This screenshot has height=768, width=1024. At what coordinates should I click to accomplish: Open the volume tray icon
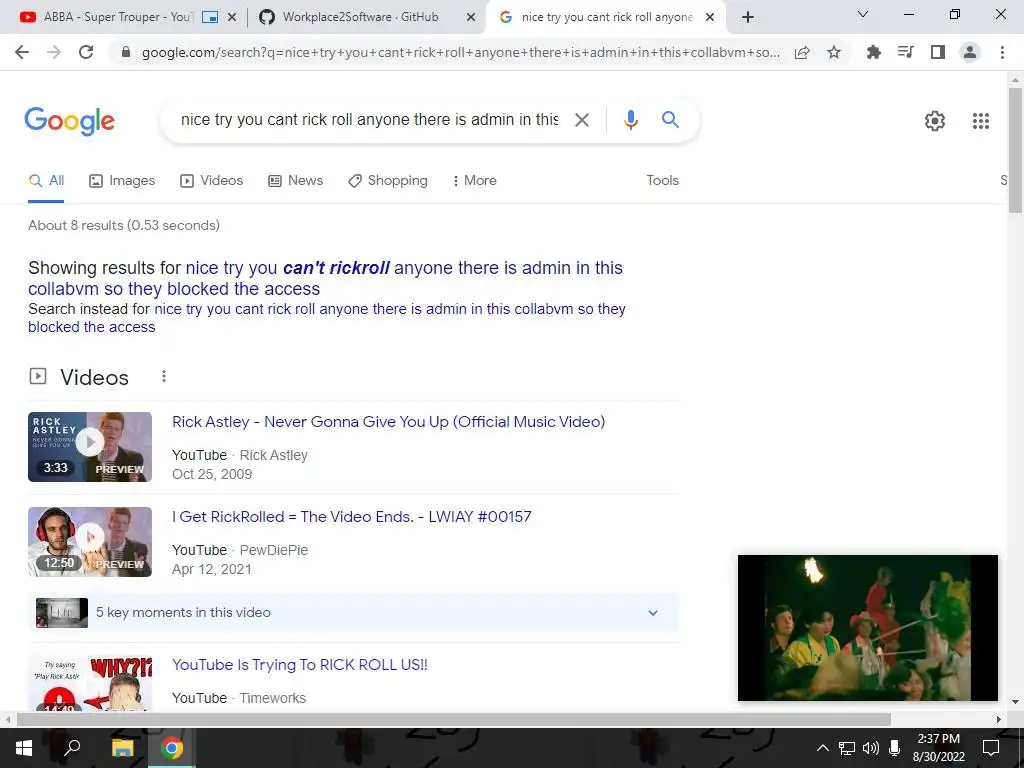pos(871,748)
